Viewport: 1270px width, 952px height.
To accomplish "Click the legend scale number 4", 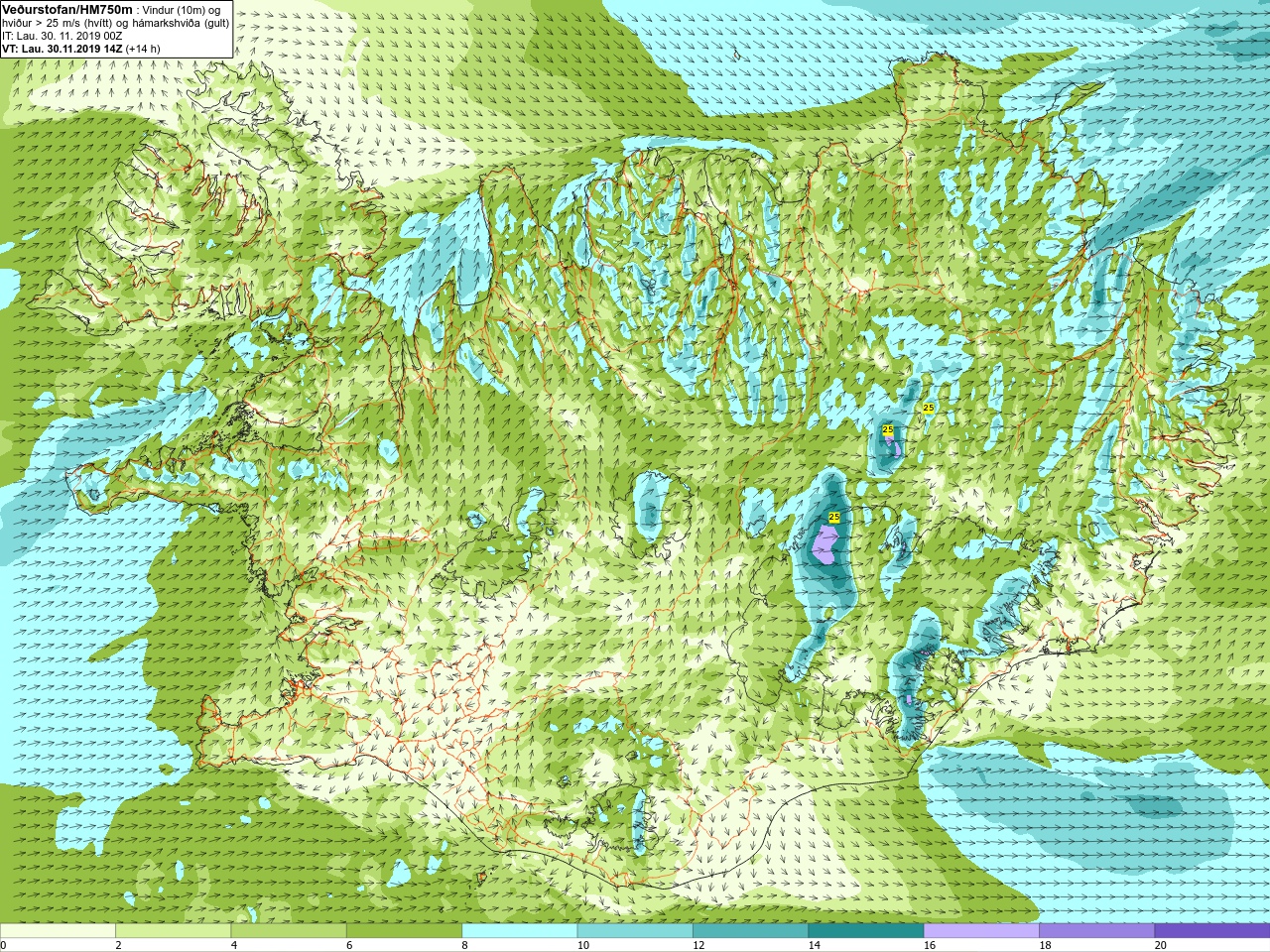I will pos(234,945).
